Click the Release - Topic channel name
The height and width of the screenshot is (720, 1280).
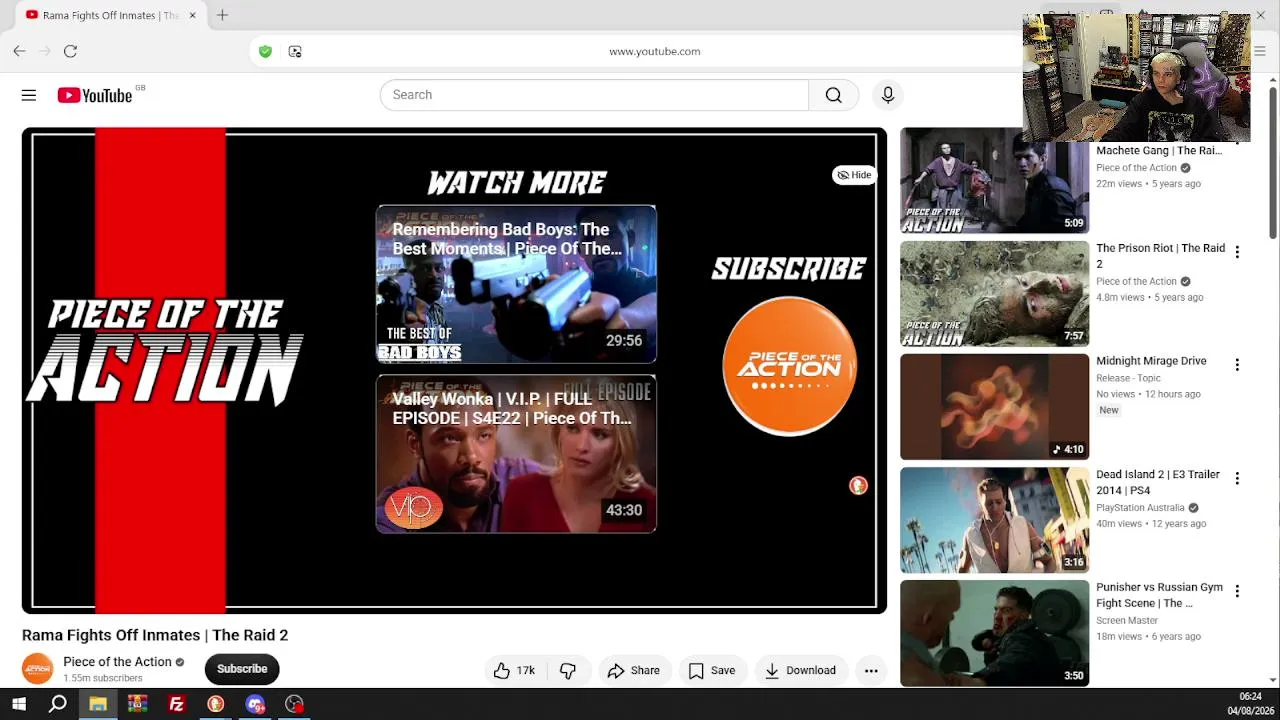coord(1128,378)
